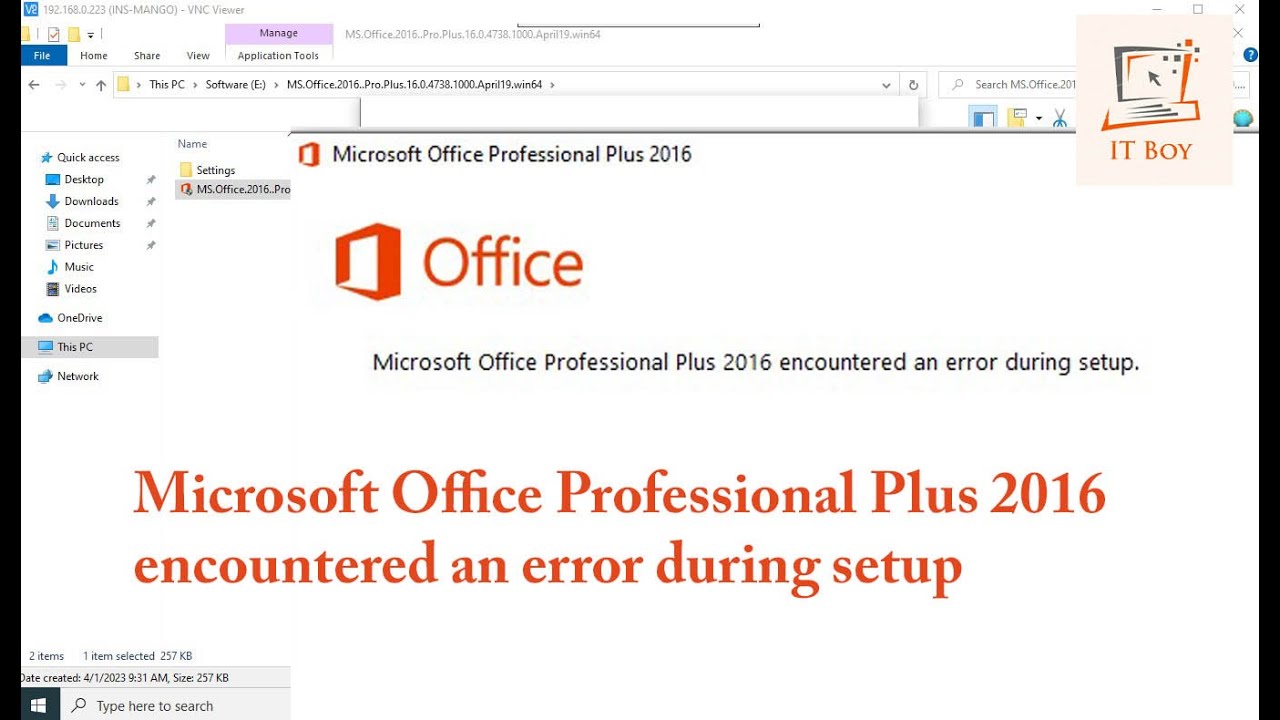Click the back arrow in Explorer

34,85
